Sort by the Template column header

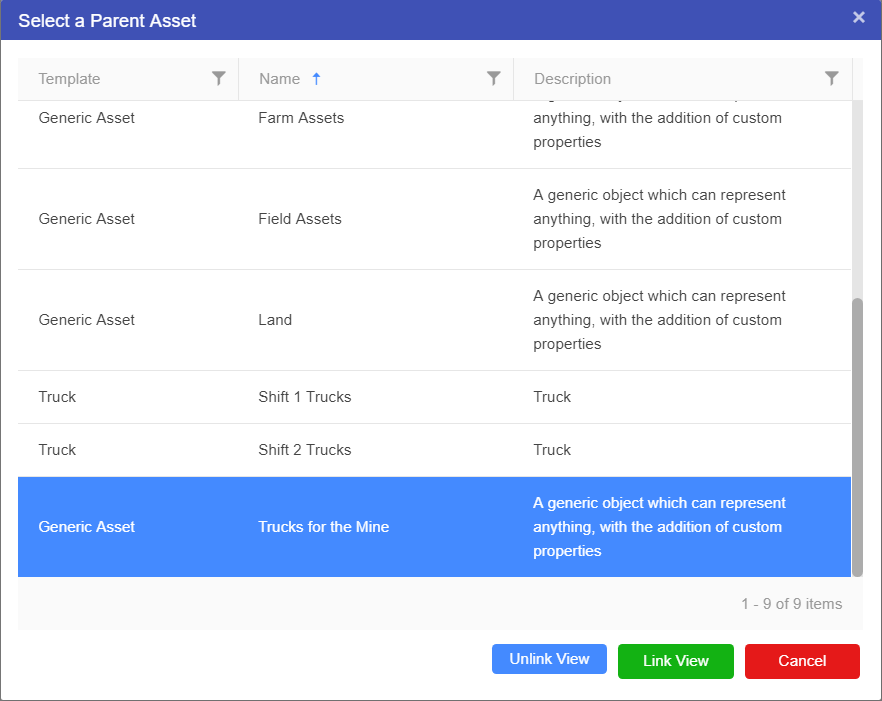pyautogui.click(x=70, y=79)
